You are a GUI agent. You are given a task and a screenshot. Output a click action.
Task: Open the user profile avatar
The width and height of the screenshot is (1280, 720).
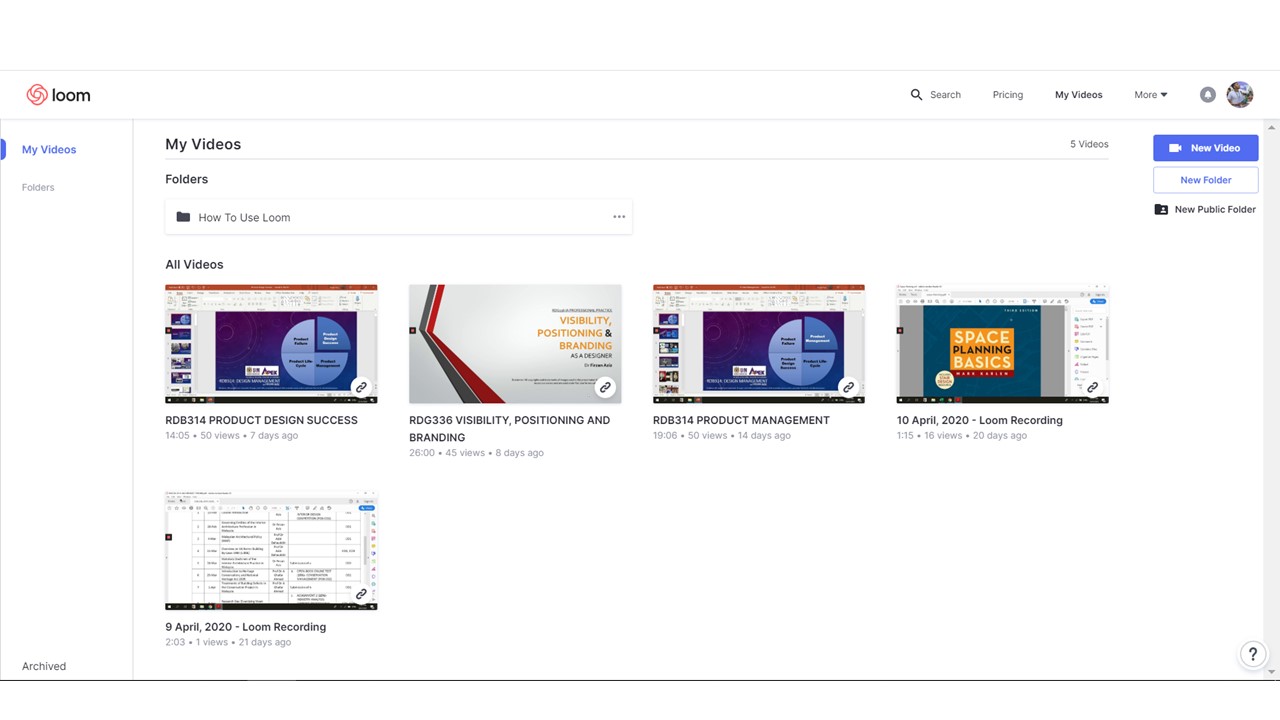(x=1240, y=95)
